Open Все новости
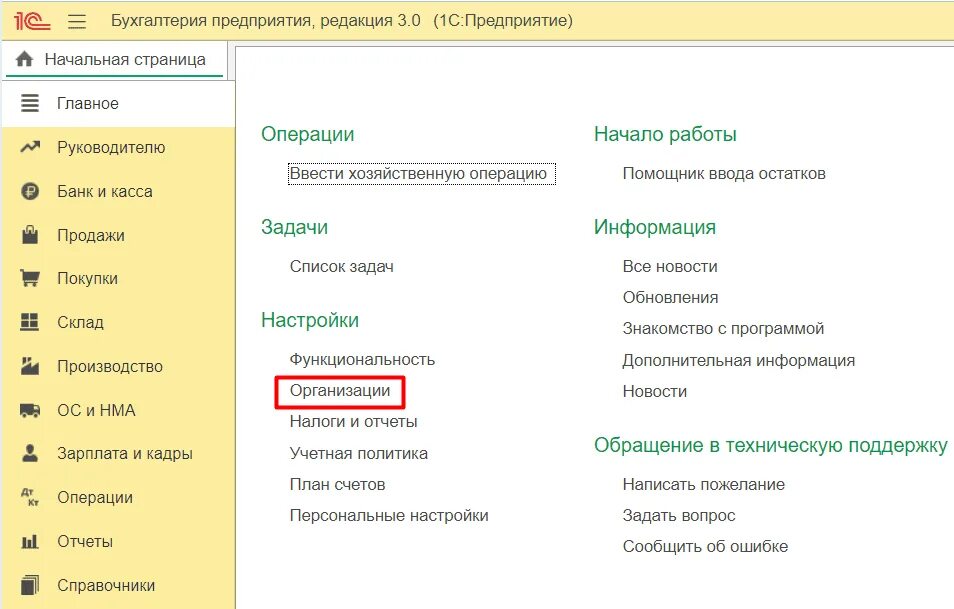954x609 pixels. [x=670, y=266]
